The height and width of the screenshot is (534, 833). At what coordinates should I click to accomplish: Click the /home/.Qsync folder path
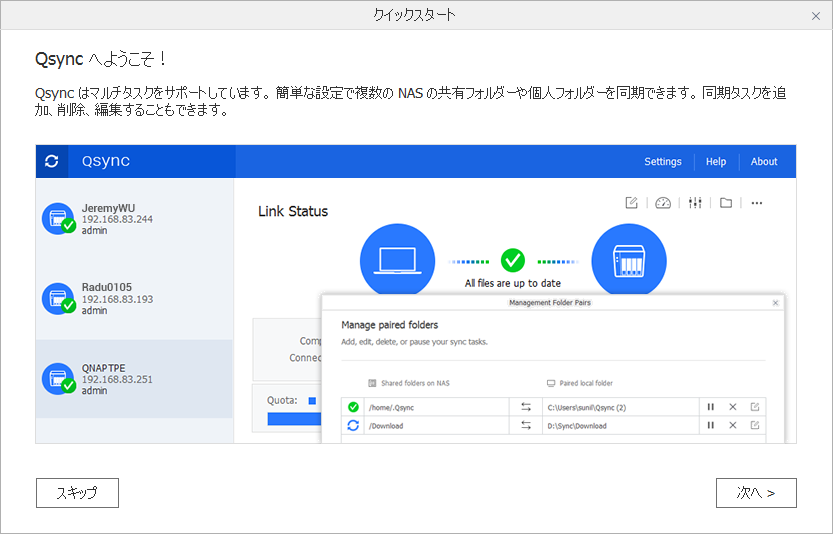click(392, 408)
